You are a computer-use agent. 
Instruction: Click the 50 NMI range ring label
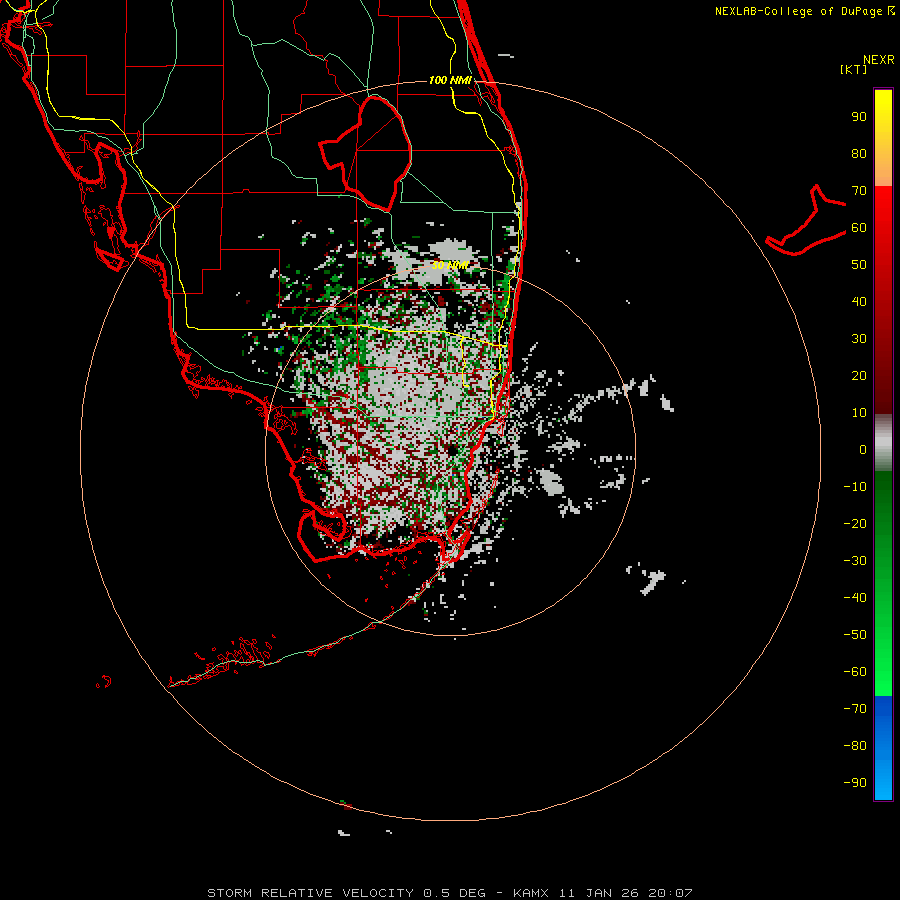(450, 266)
